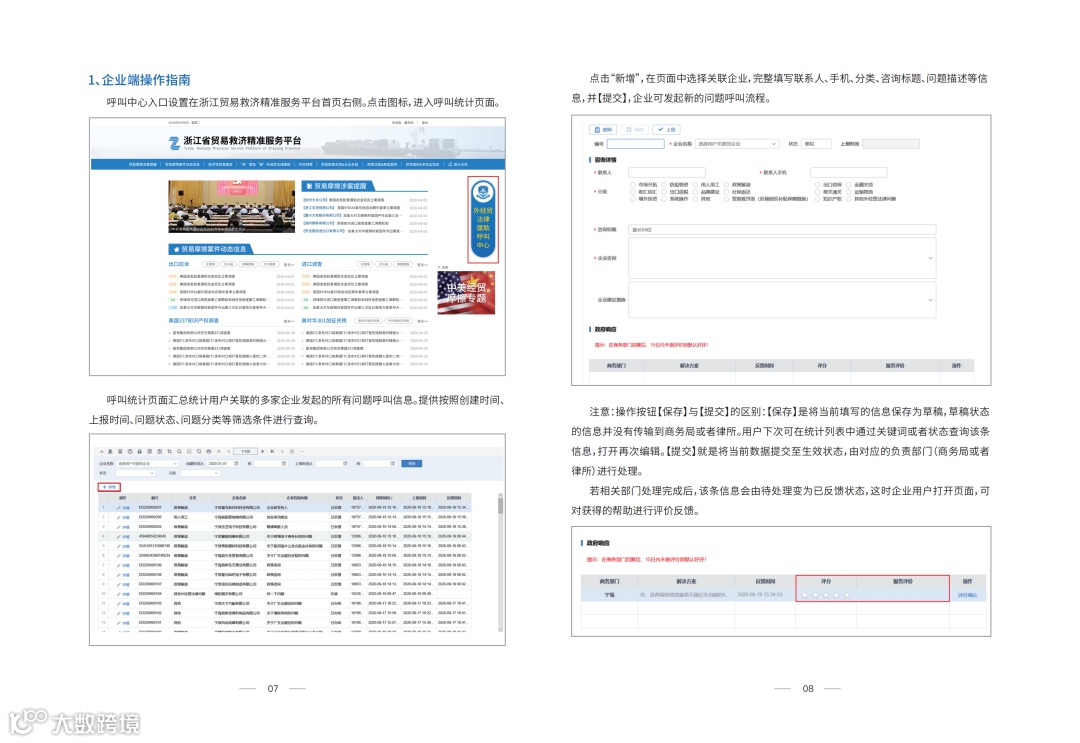This screenshot has width=1080, height=743.
Task: Jump to the last page icon
Action: pos(272,452)
